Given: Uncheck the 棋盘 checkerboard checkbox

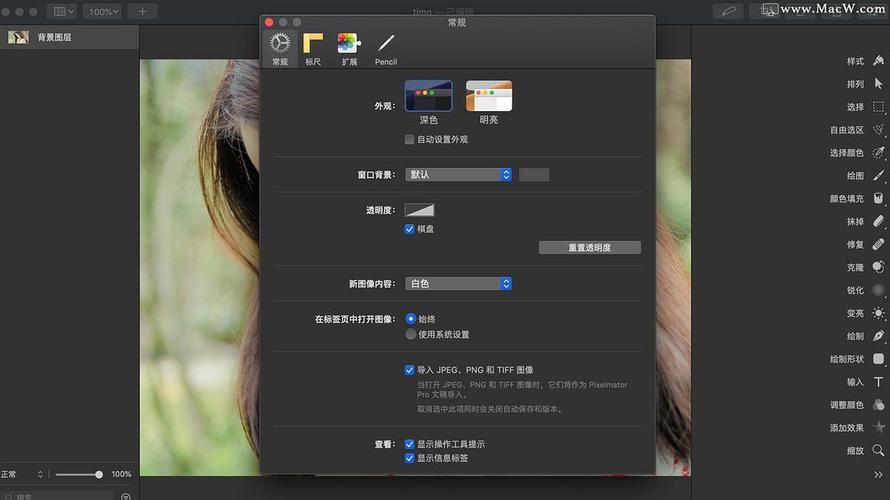Looking at the screenshot, I should click(x=409, y=229).
